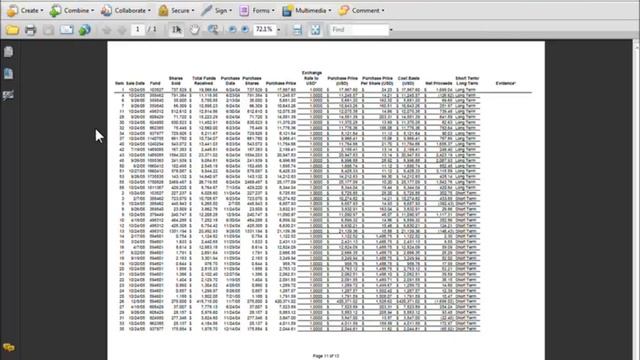Click the Print icon

coord(31,30)
